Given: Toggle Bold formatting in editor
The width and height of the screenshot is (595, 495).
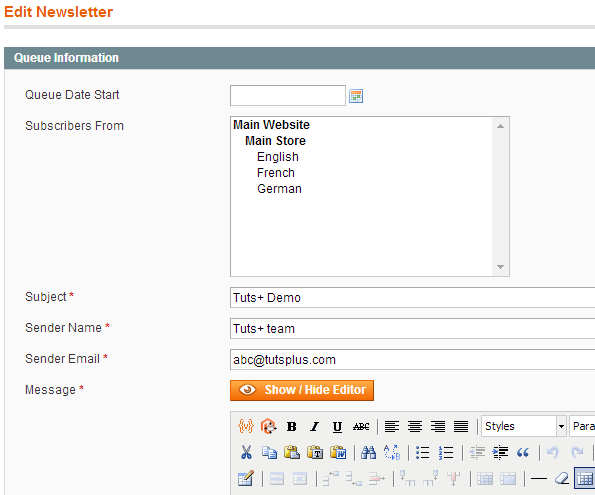Looking at the screenshot, I should pos(291,427).
